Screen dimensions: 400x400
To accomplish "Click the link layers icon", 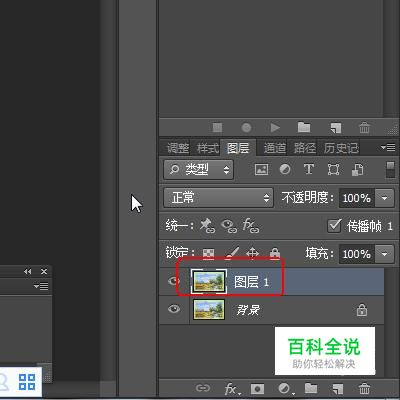I will click(x=203, y=388).
